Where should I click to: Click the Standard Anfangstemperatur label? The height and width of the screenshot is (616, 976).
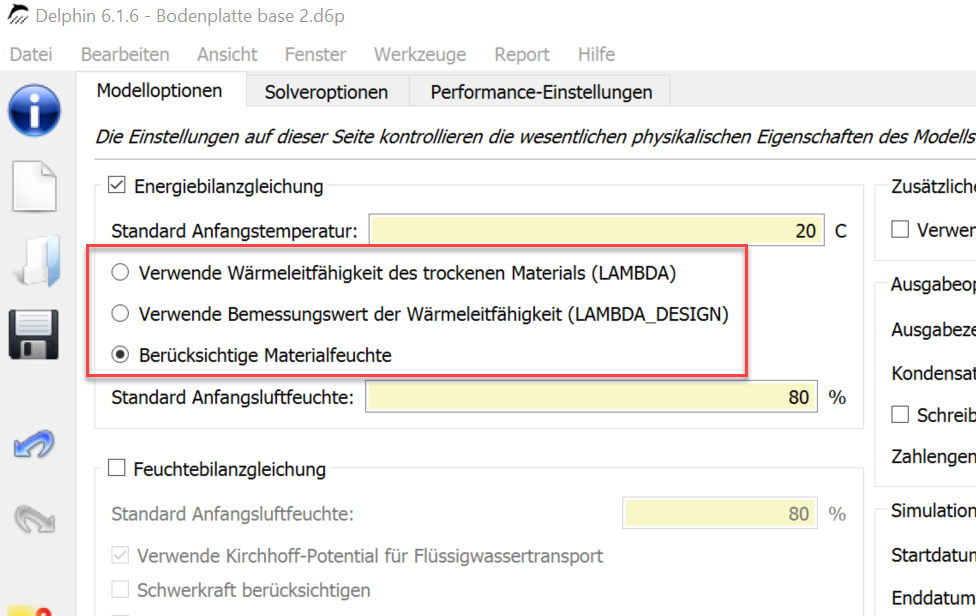tap(235, 231)
